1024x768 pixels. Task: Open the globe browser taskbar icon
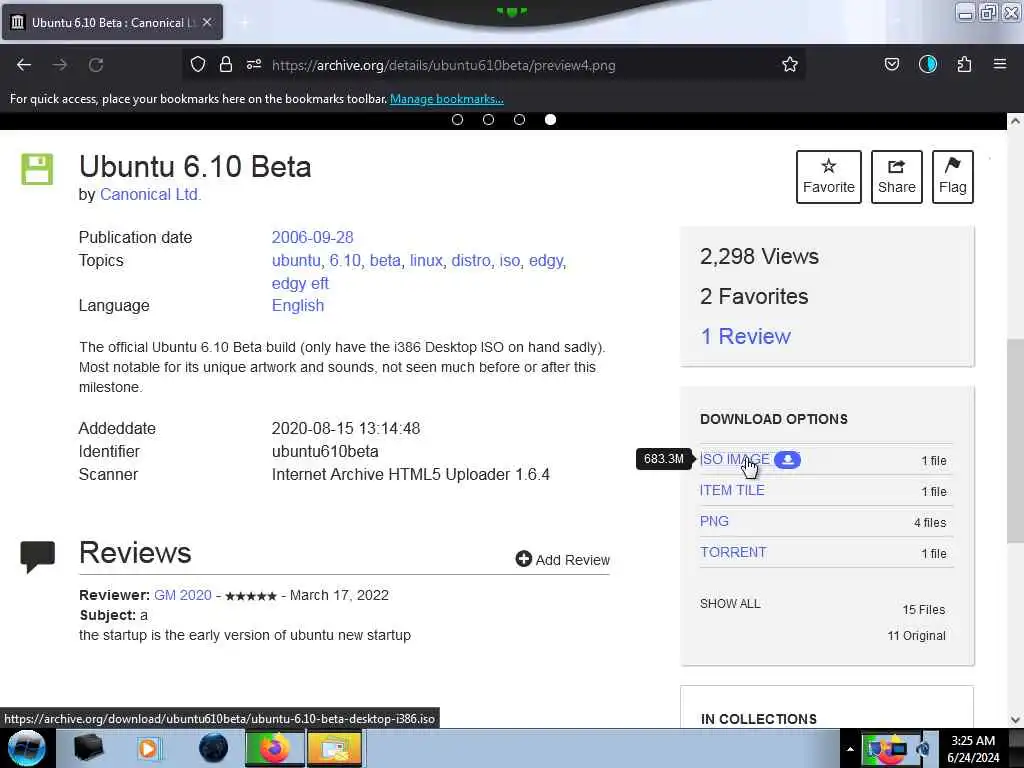(x=213, y=748)
